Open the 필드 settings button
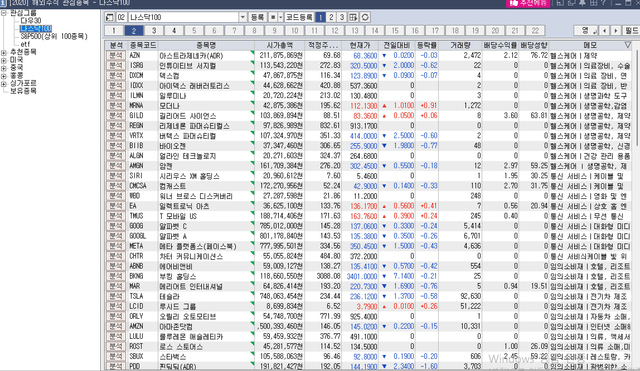This screenshot has height=371, width=640. pos(631,31)
